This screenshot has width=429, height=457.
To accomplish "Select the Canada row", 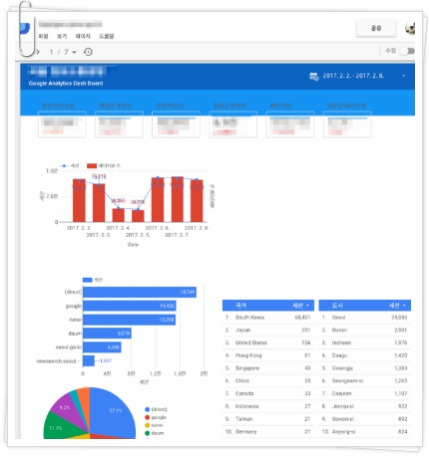I will [268, 393].
